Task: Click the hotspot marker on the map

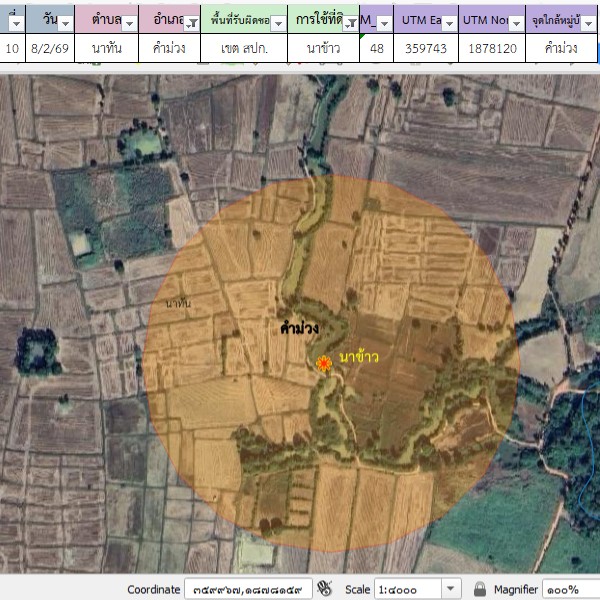Action: [323, 364]
